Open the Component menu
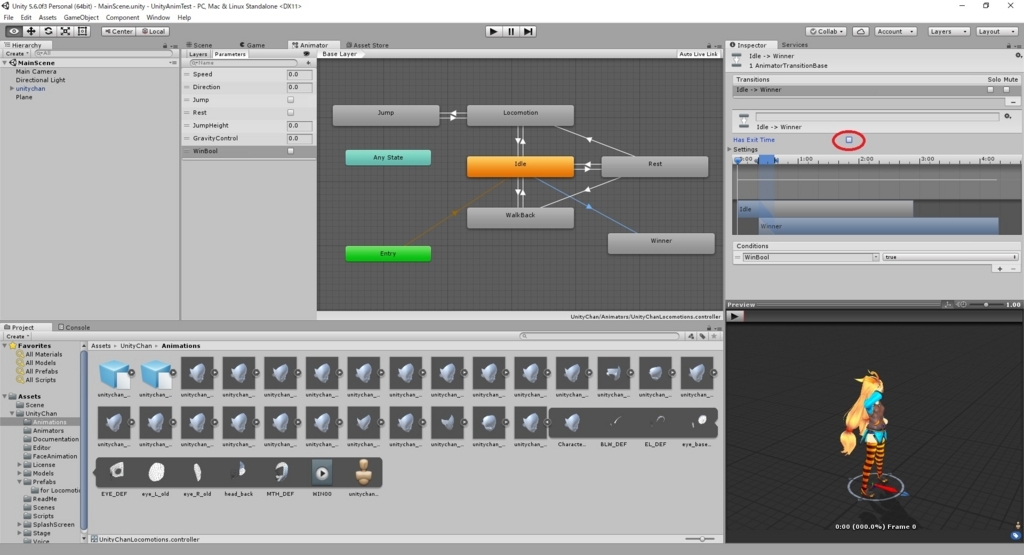 [x=122, y=18]
